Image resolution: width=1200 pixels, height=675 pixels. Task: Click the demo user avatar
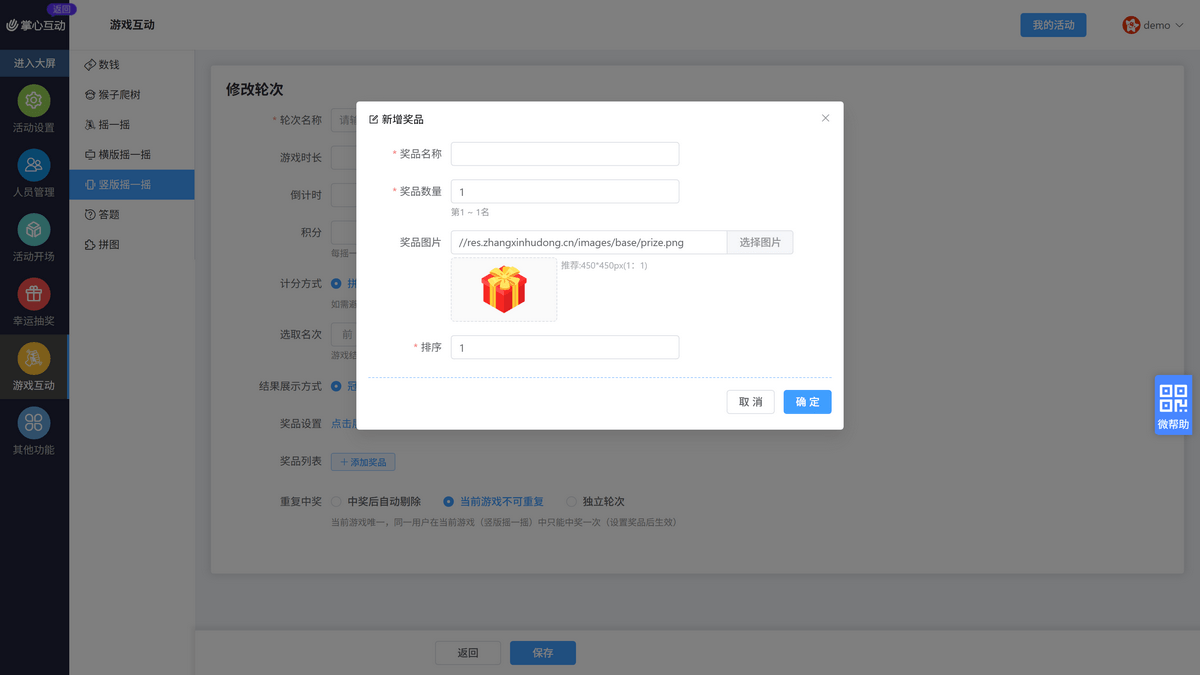1131,25
